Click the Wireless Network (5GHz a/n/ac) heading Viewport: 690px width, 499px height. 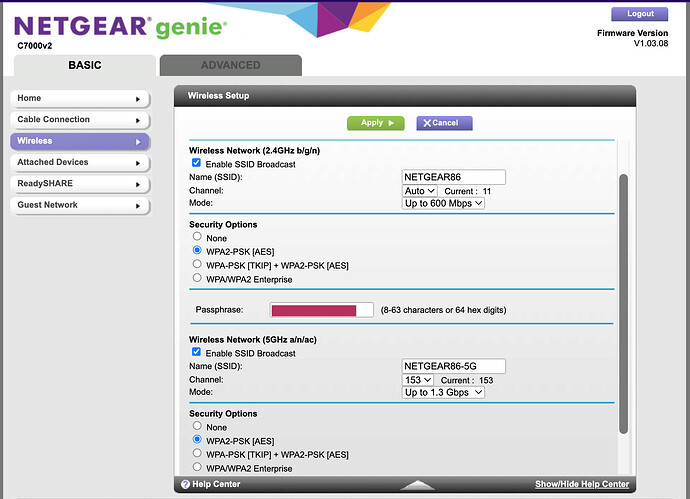253,340
